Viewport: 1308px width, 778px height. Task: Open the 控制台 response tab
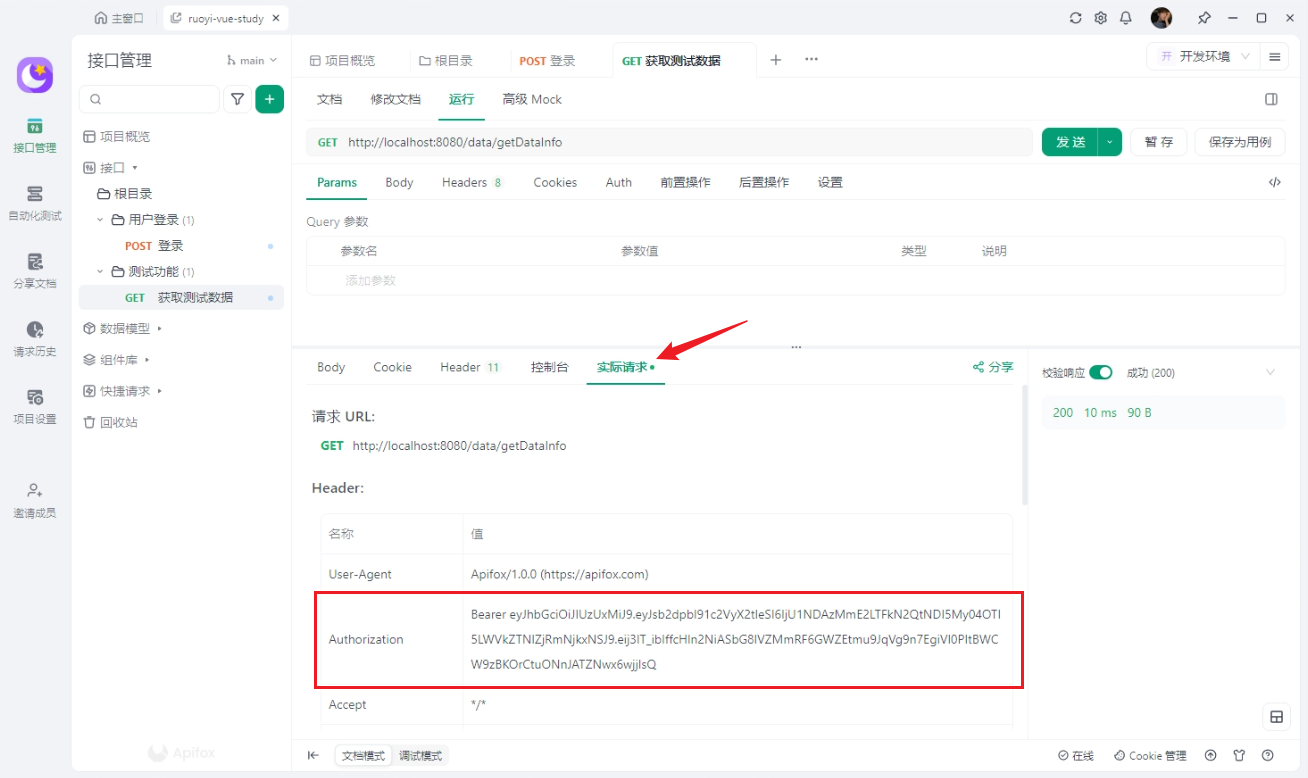(x=549, y=367)
